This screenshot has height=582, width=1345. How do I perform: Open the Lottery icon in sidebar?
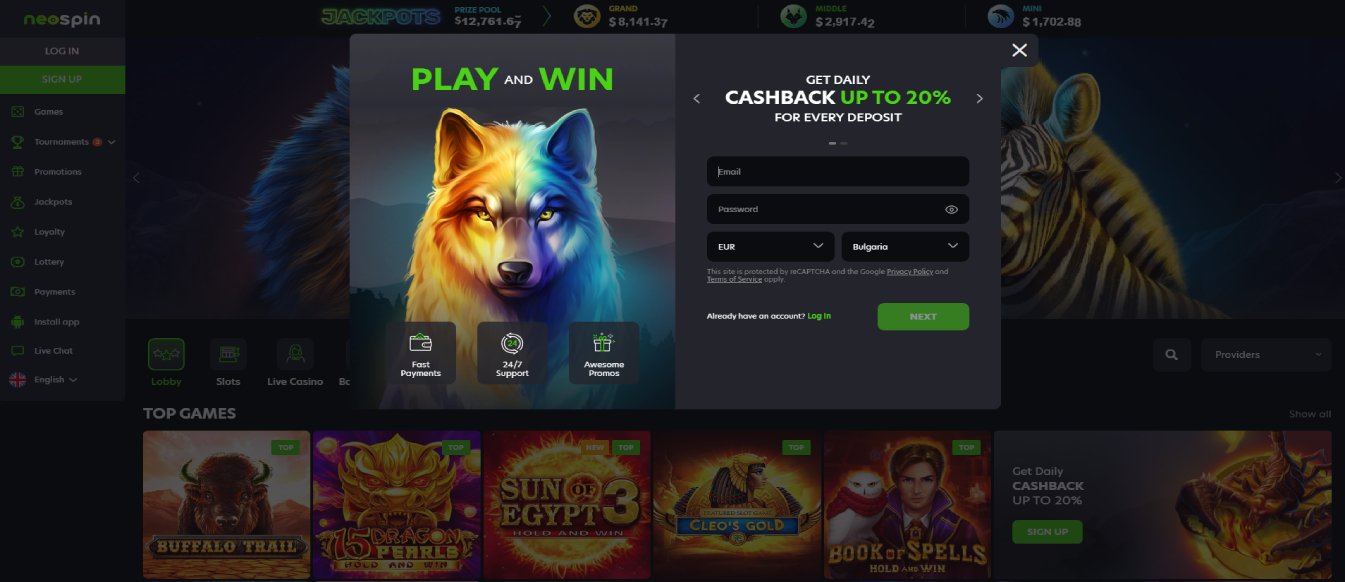coord(17,262)
